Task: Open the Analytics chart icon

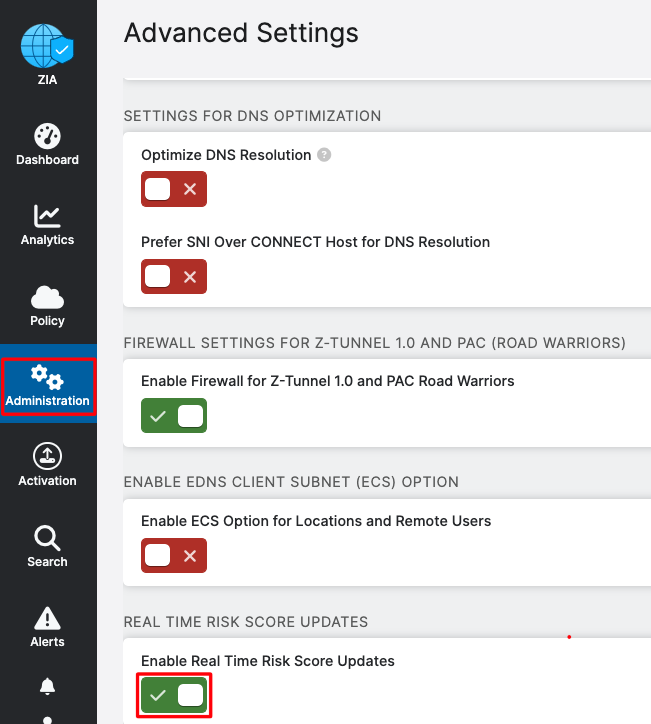Action: pyautogui.click(x=47, y=216)
